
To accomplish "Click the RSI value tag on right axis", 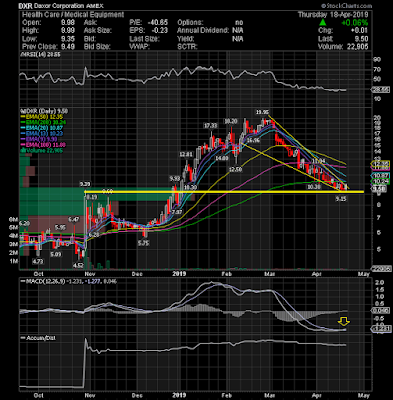I will pos(381,90).
